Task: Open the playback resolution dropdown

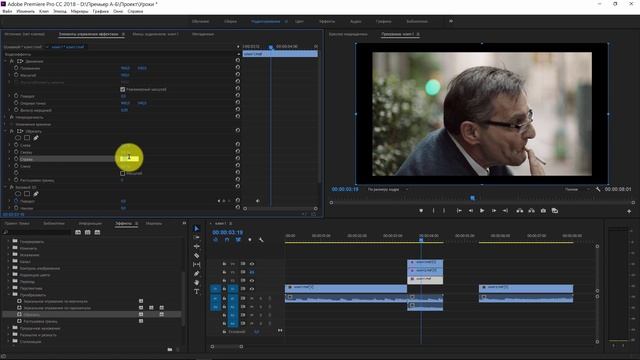Action: (x=577, y=189)
